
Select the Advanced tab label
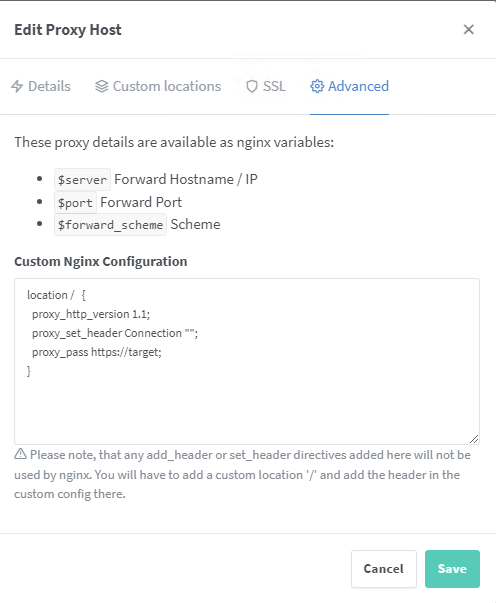tap(358, 86)
